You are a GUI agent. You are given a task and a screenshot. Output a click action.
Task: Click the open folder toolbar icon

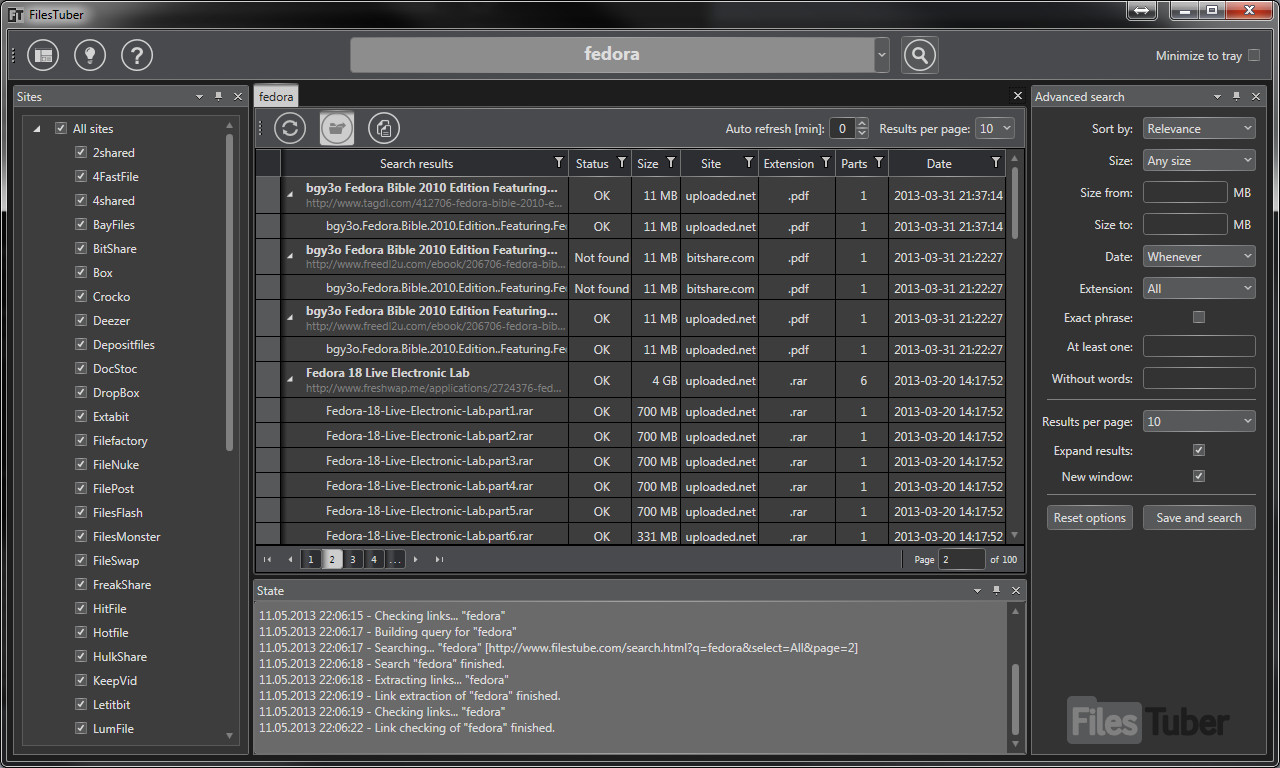[337, 128]
